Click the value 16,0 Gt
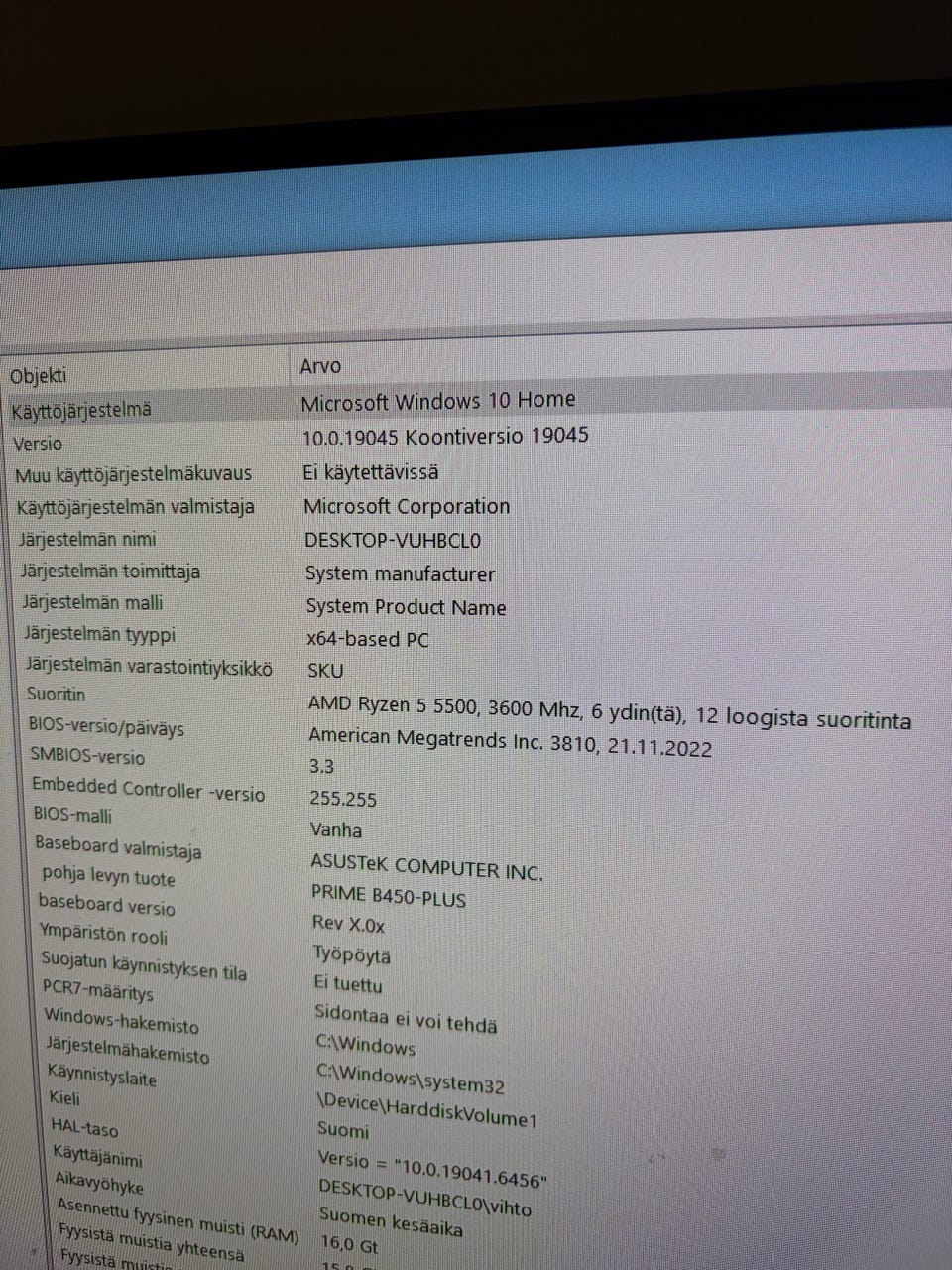 pyautogui.click(x=349, y=1243)
